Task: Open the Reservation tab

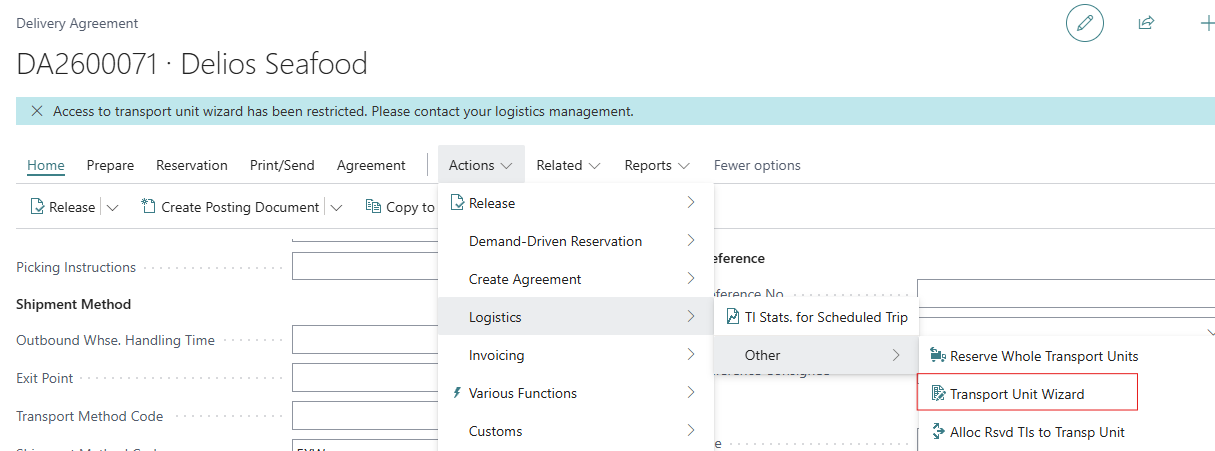Action: [x=192, y=165]
